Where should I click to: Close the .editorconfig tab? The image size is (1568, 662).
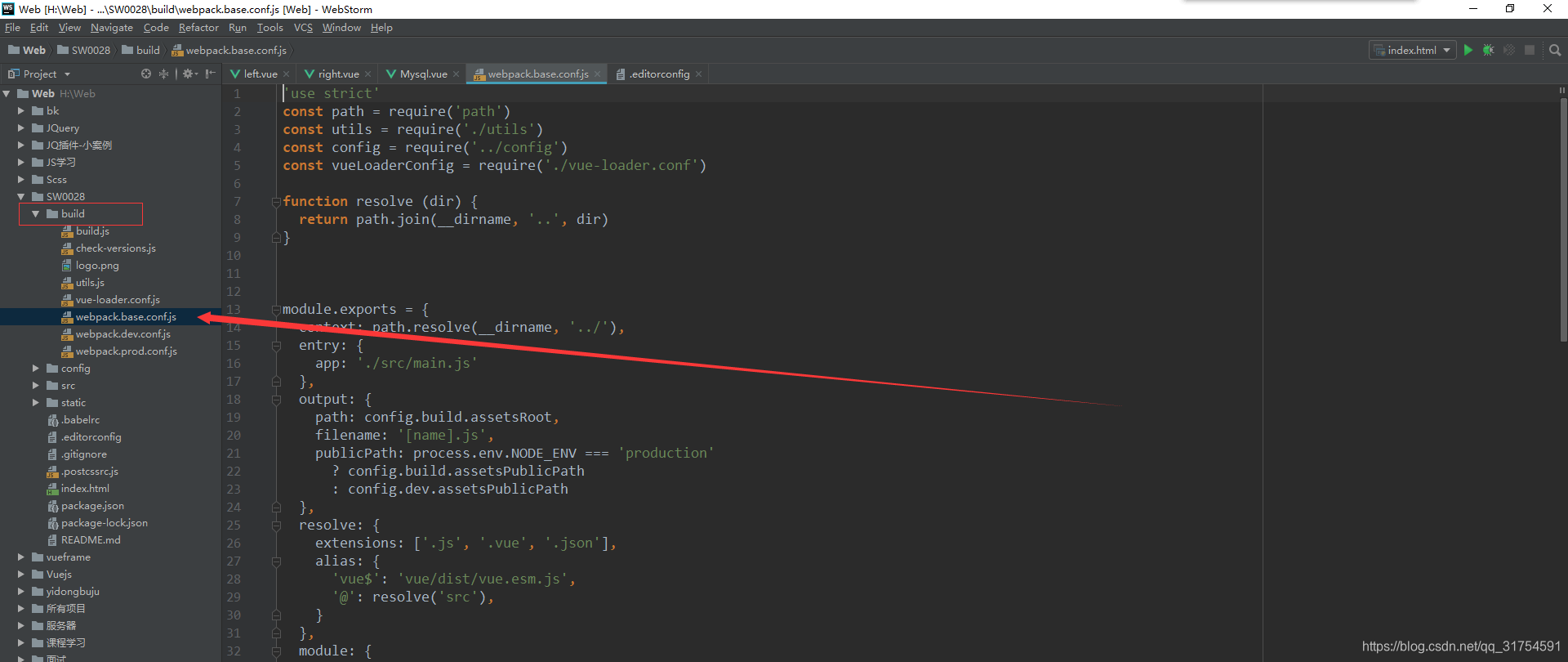click(x=698, y=74)
